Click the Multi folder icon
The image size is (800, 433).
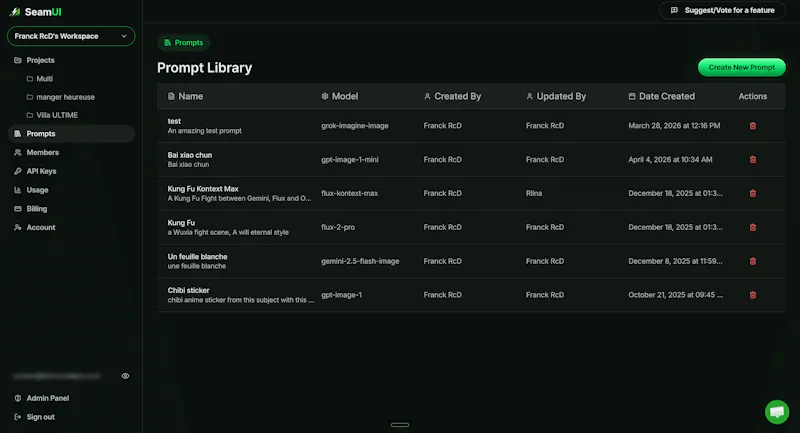(x=30, y=79)
